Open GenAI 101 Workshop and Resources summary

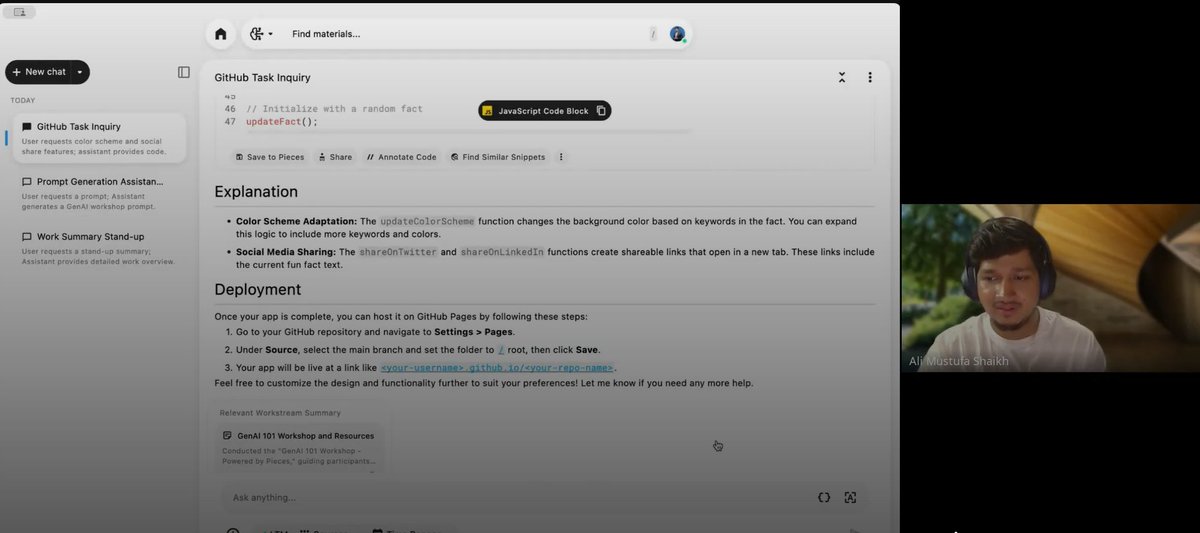tap(301, 448)
